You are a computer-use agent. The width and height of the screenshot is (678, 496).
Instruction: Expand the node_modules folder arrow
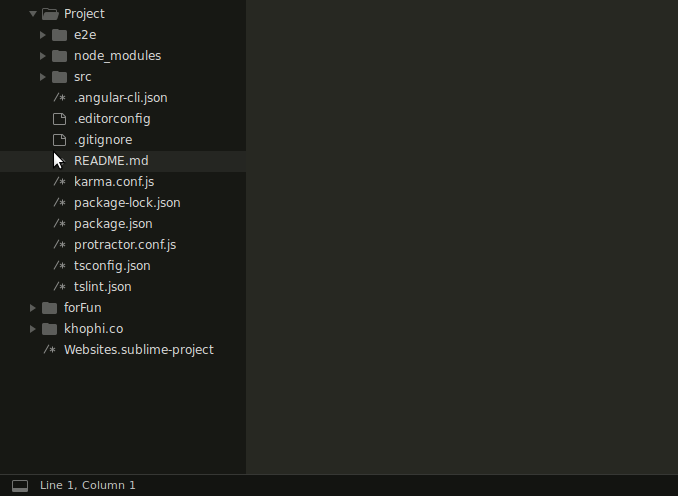tap(43, 56)
